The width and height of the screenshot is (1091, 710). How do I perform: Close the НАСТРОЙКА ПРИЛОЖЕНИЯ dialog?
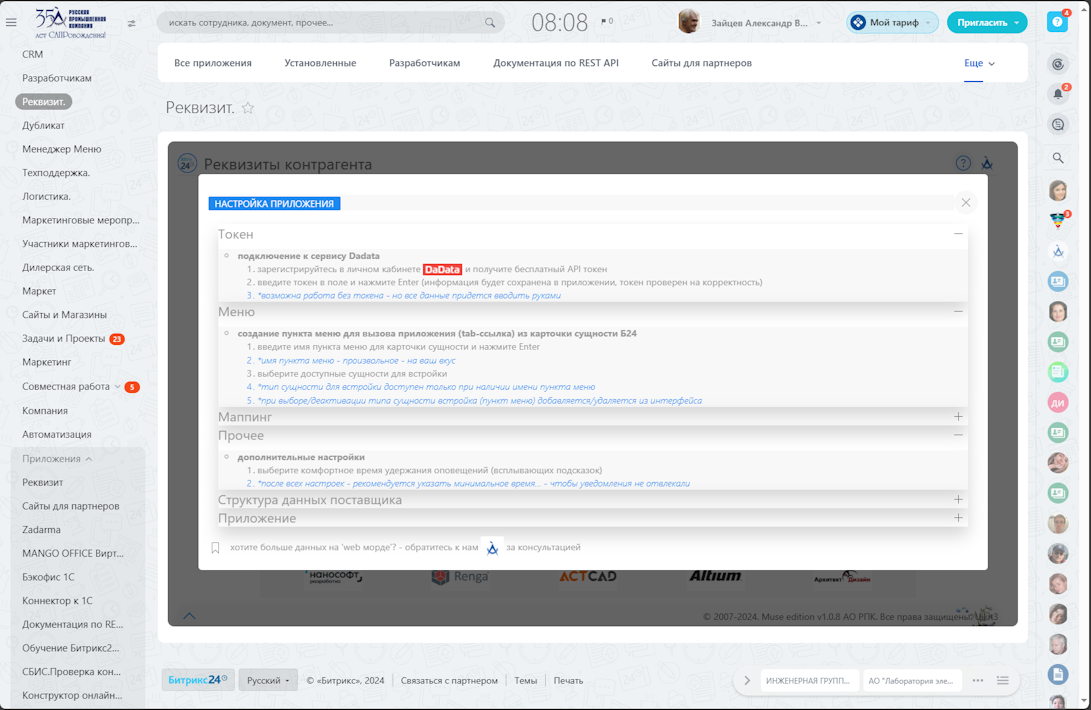pyautogui.click(x=965, y=203)
